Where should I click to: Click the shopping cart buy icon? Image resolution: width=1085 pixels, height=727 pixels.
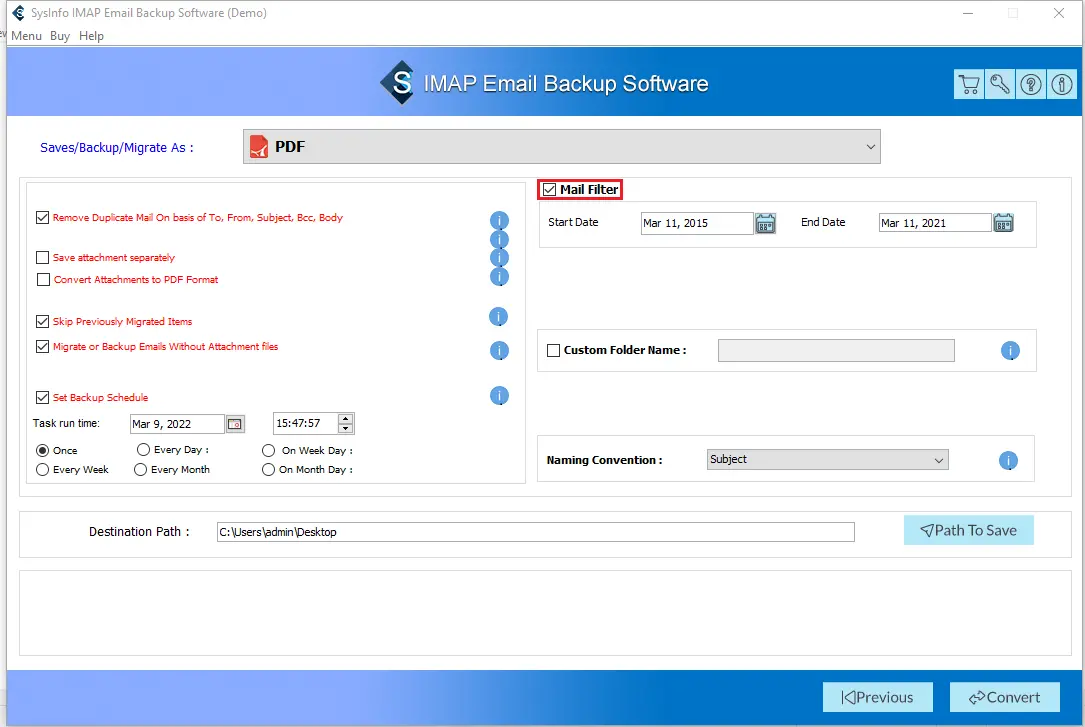[x=968, y=85]
